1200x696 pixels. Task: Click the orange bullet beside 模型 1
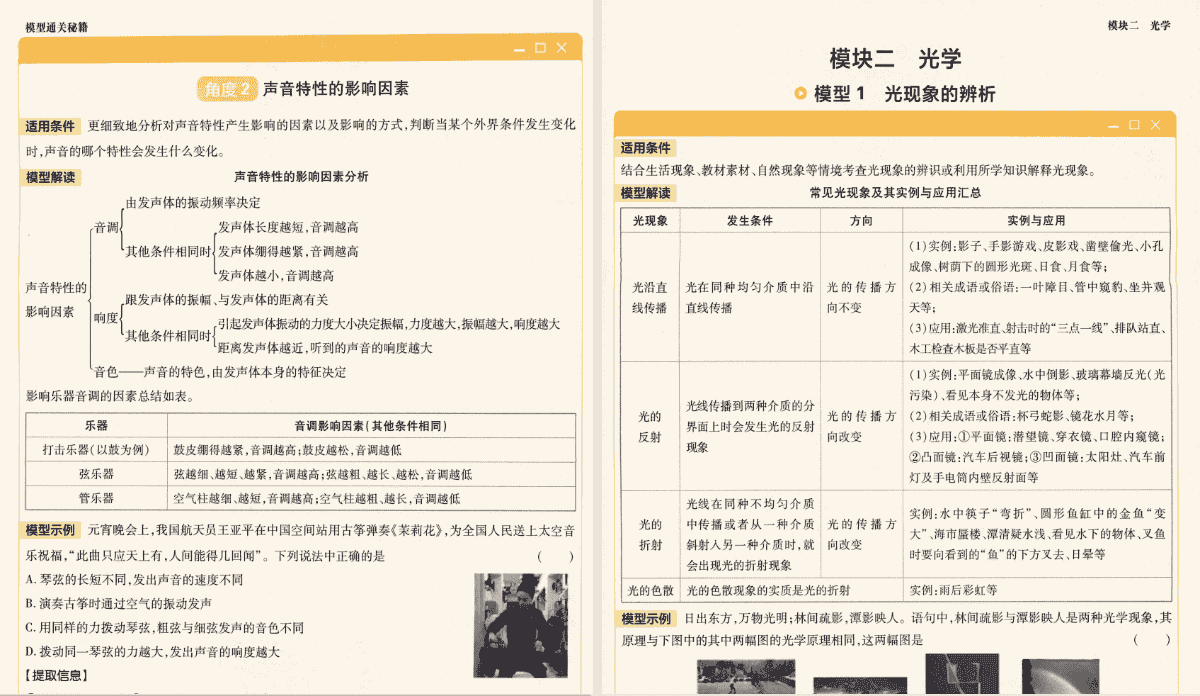pyautogui.click(x=800, y=94)
